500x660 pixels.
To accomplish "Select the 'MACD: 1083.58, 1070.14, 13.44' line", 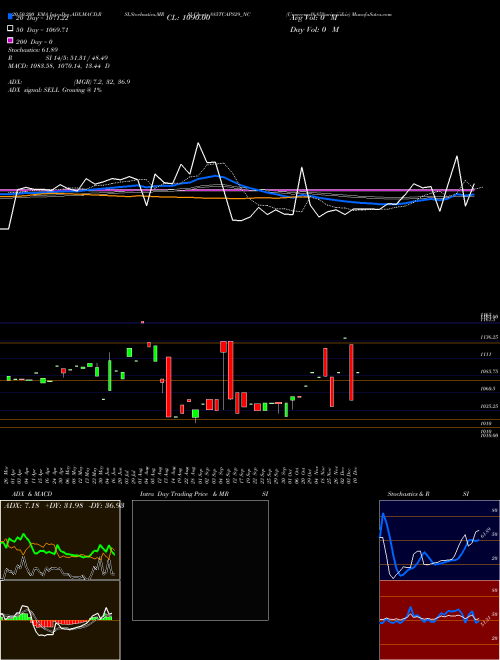I will [55, 66].
